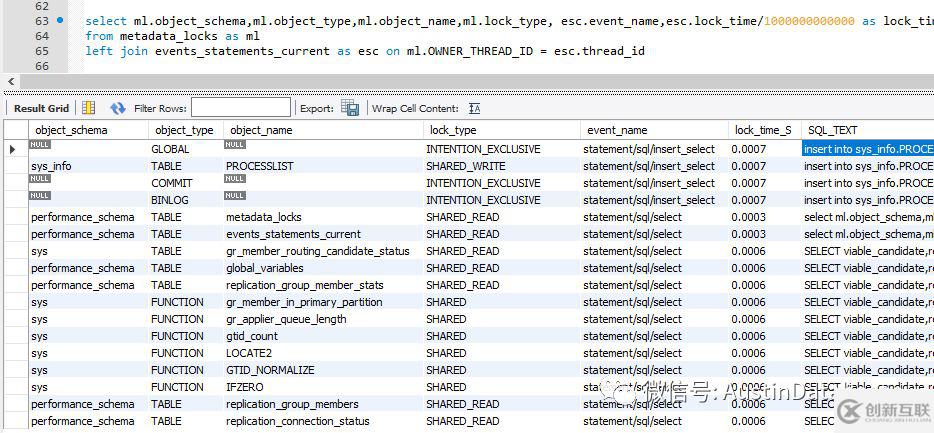Click the SQL_TEXT cell in the events_statements_current row

point(867,234)
